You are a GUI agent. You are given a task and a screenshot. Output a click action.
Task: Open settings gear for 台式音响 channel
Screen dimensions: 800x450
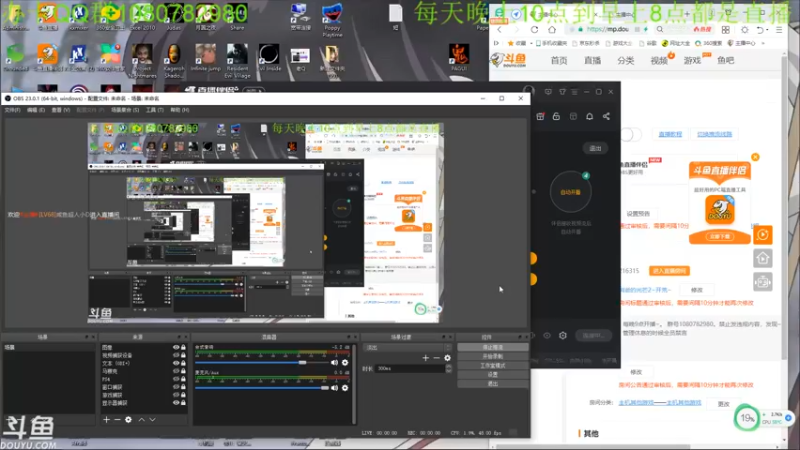[345, 362]
